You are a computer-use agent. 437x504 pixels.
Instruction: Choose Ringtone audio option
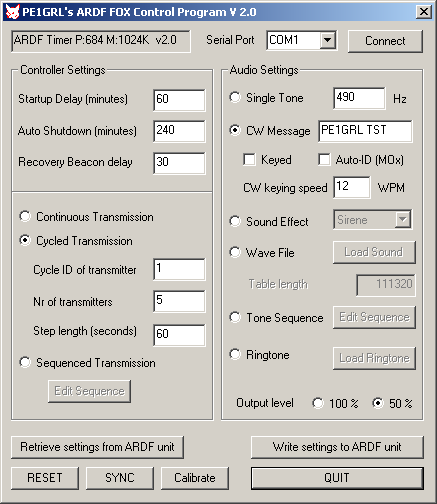(x=235, y=354)
